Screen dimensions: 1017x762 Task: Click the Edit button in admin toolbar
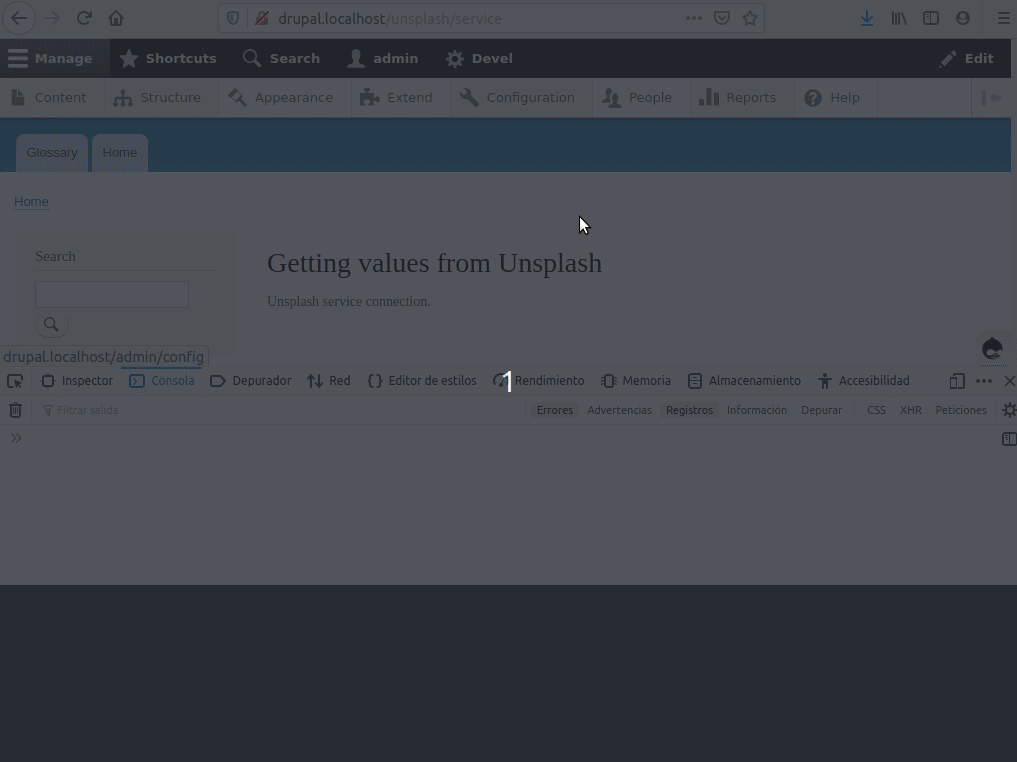pyautogui.click(x=966, y=58)
